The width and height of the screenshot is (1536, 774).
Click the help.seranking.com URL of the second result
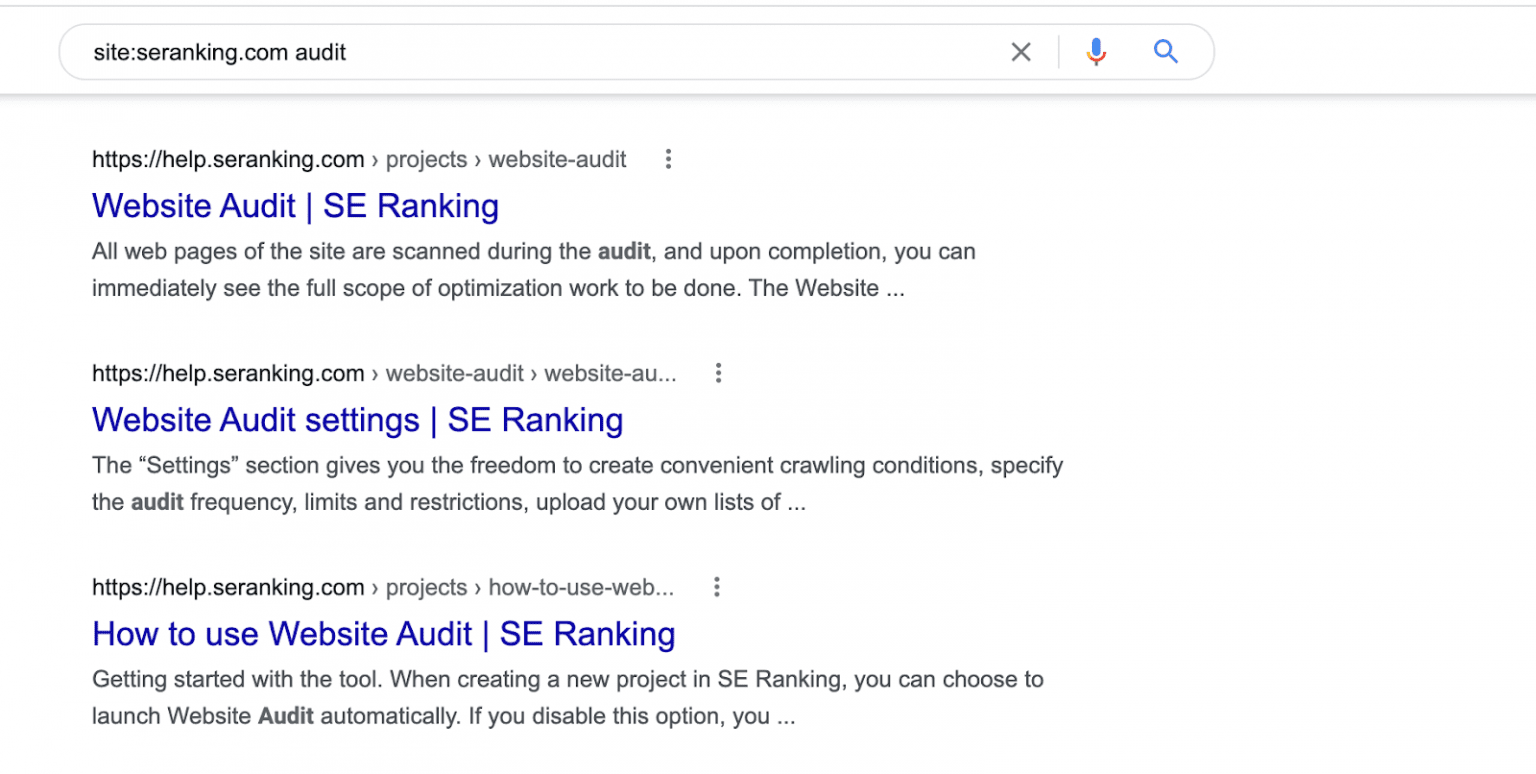click(x=228, y=373)
